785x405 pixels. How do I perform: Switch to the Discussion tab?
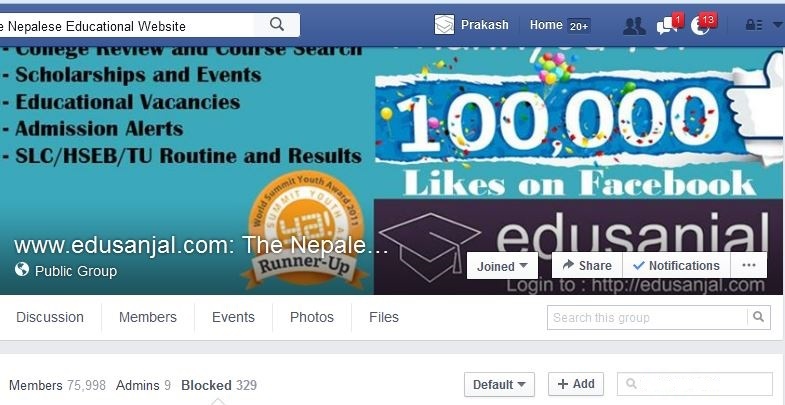point(50,317)
